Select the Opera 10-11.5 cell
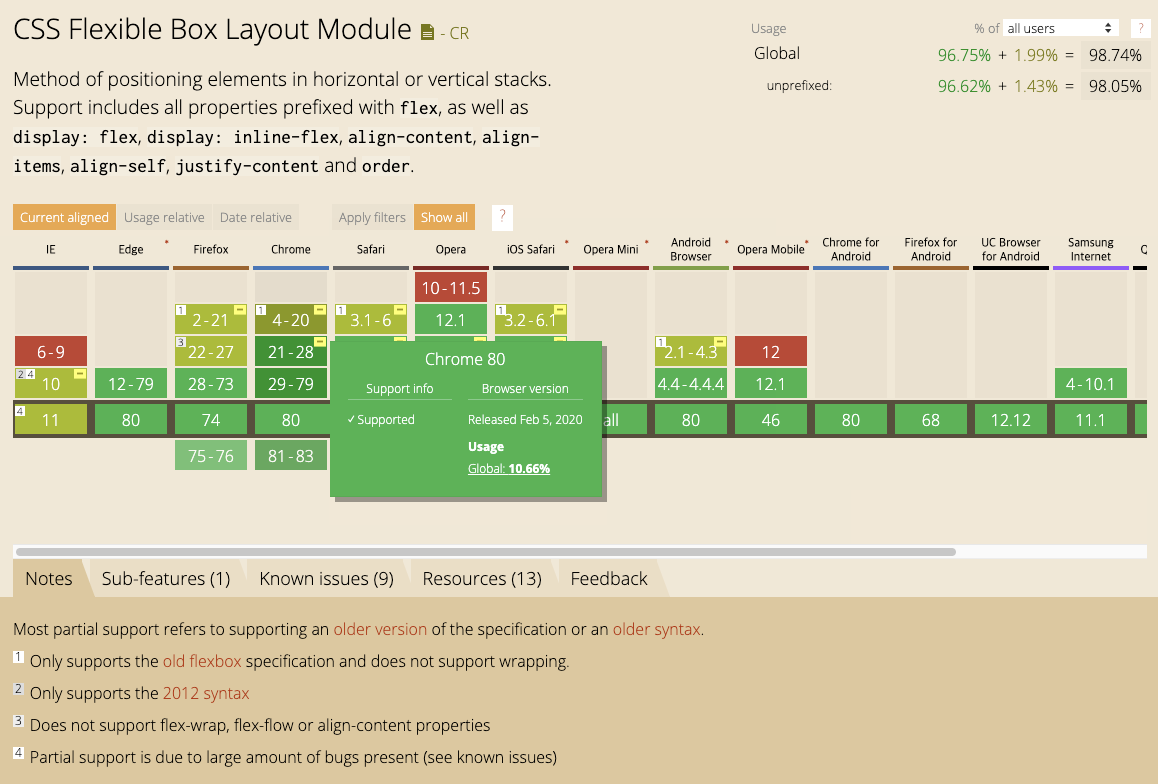The image size is (1158, 784). click(450, 287)
